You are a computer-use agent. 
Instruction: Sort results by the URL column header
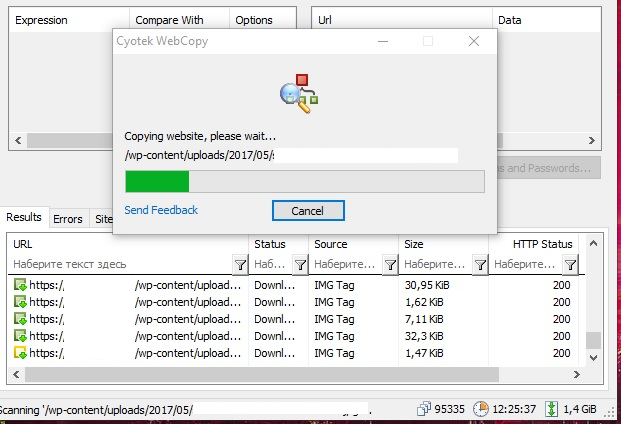click(x=128, y=244)
